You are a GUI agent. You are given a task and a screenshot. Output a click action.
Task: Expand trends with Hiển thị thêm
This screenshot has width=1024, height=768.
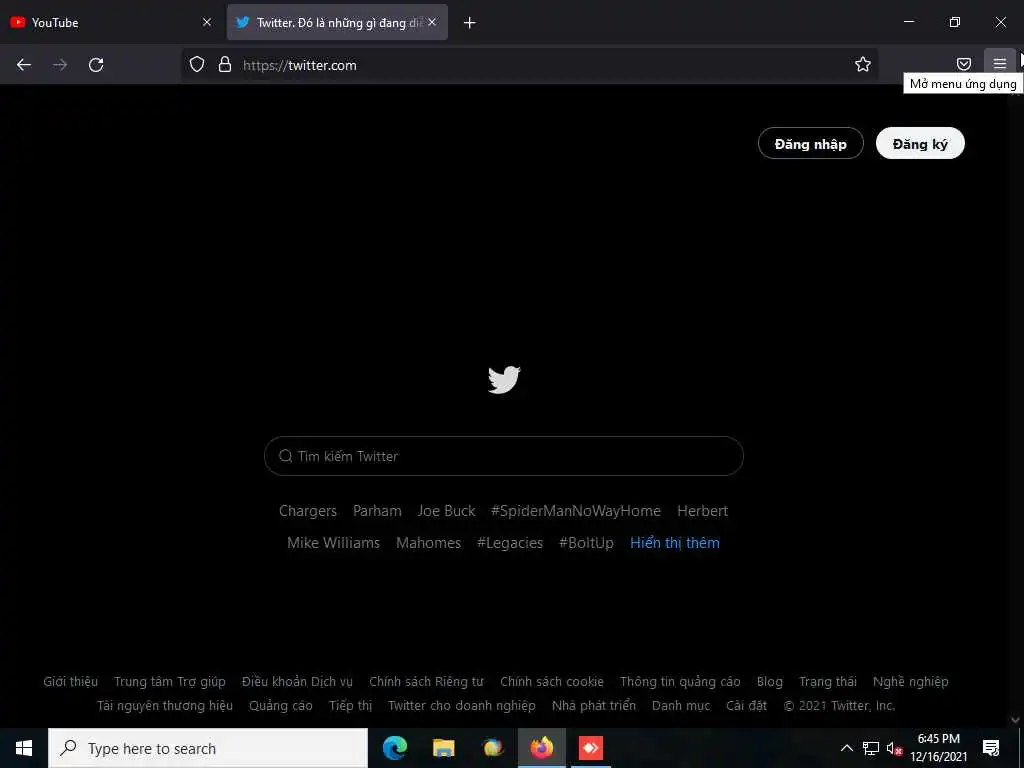[x=675, y=543]
